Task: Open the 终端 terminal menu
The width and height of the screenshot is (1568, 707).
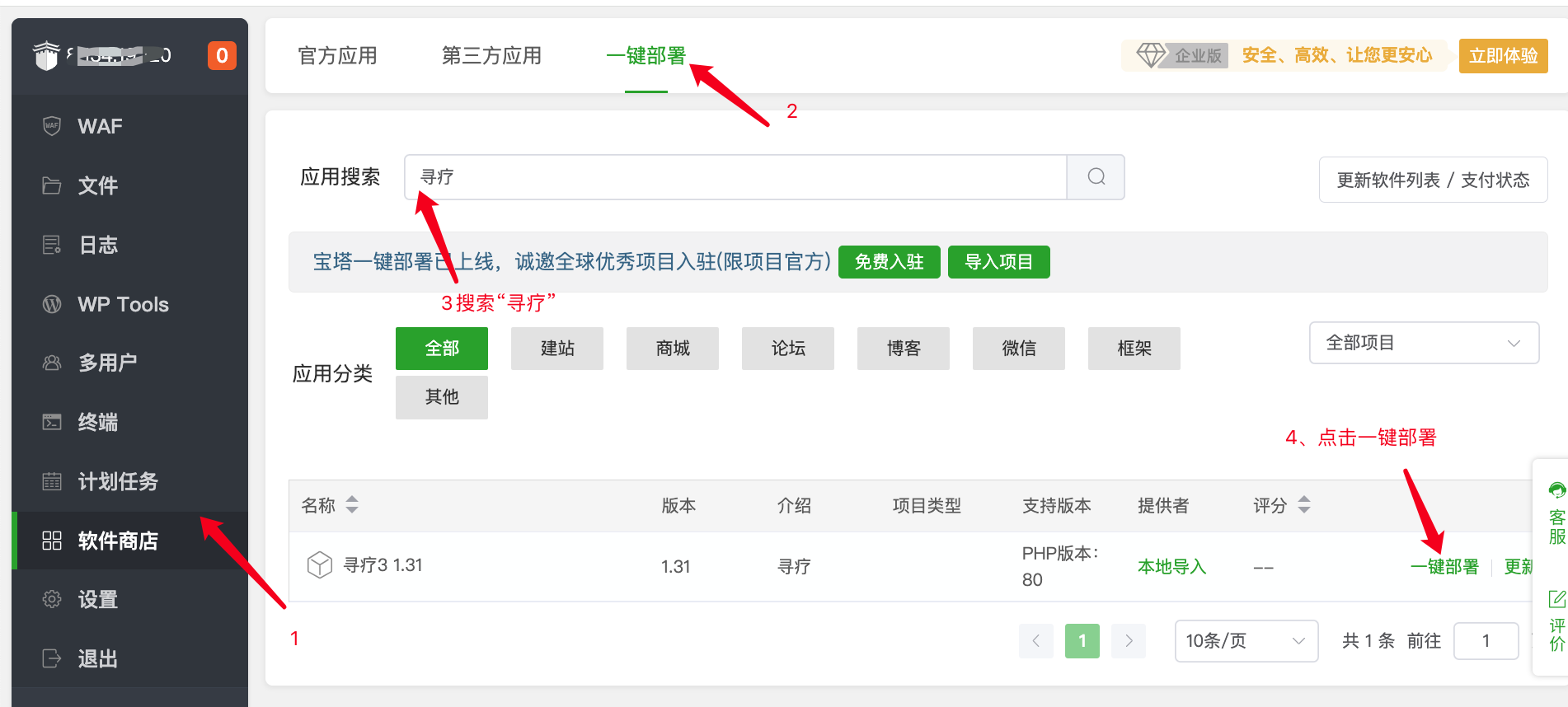Action: 130,422
